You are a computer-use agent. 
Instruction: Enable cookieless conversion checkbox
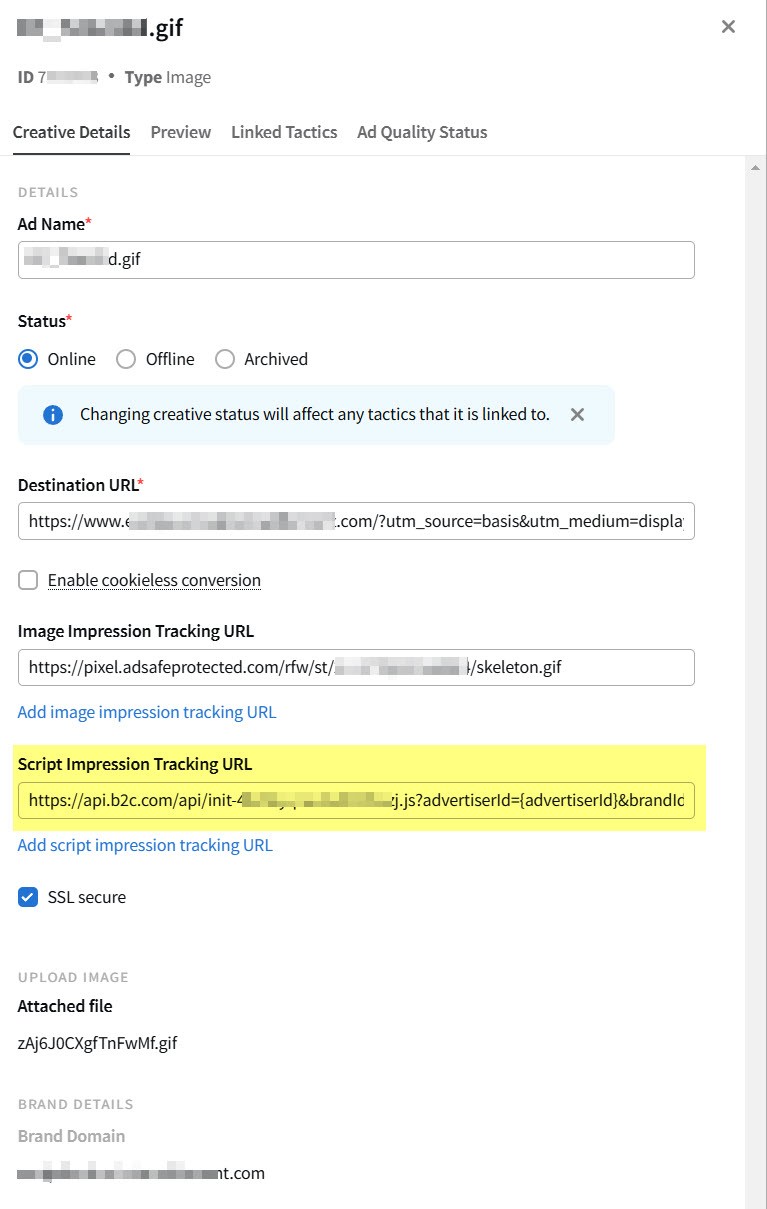pyautogui.click(x=28, y=580)
